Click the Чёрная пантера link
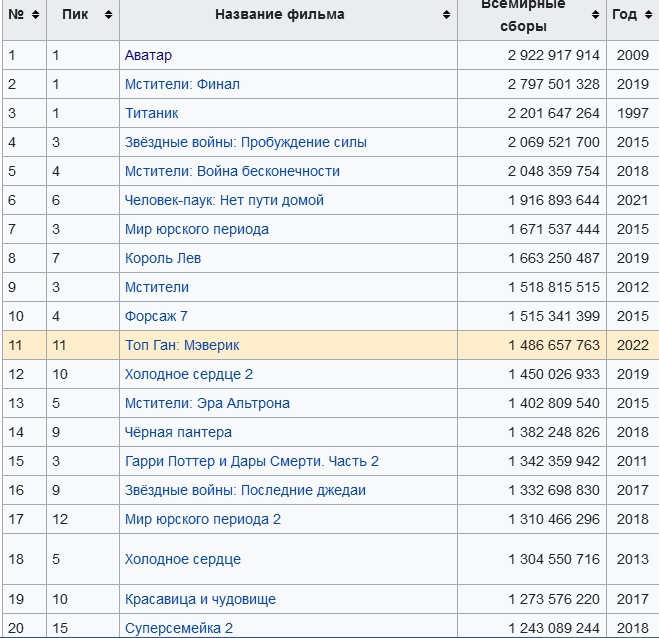659x638 pixels. [178, 432]
